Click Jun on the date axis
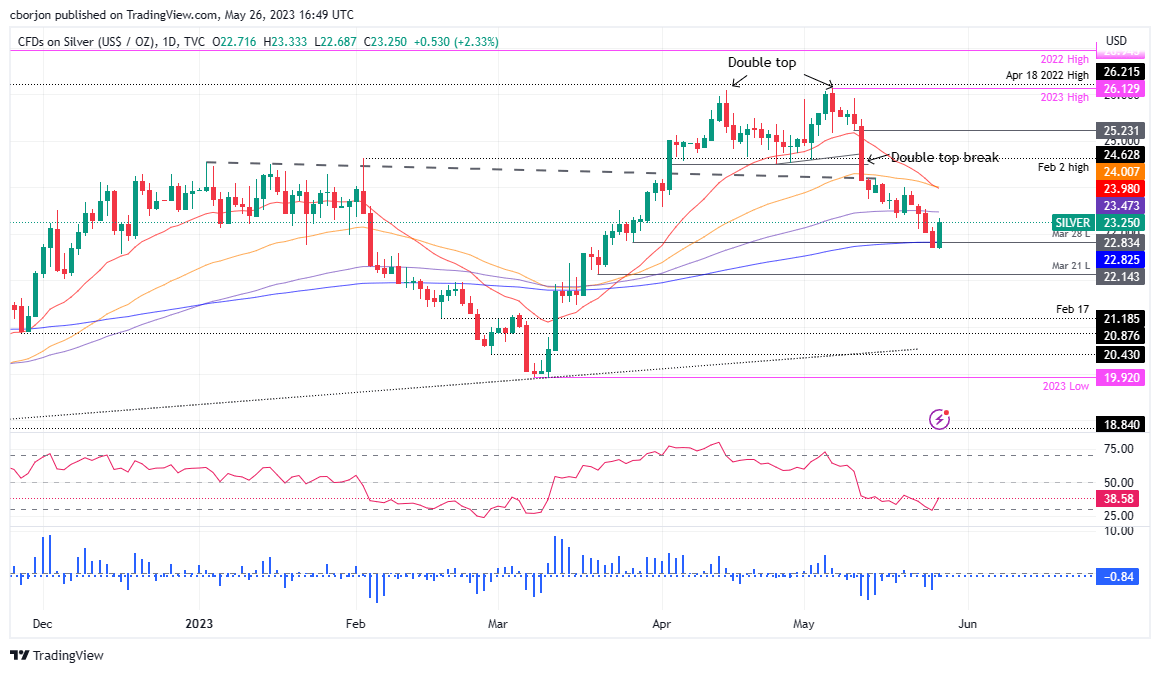The image size is (1160, 673). point(966,623)
